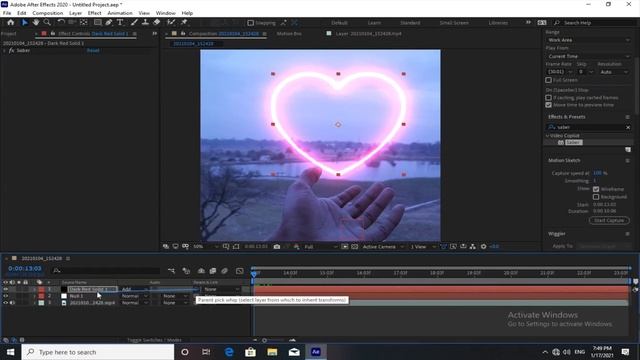The image size is (640, 360).
Task: Open the Composition menu
Action: point(47,13)
